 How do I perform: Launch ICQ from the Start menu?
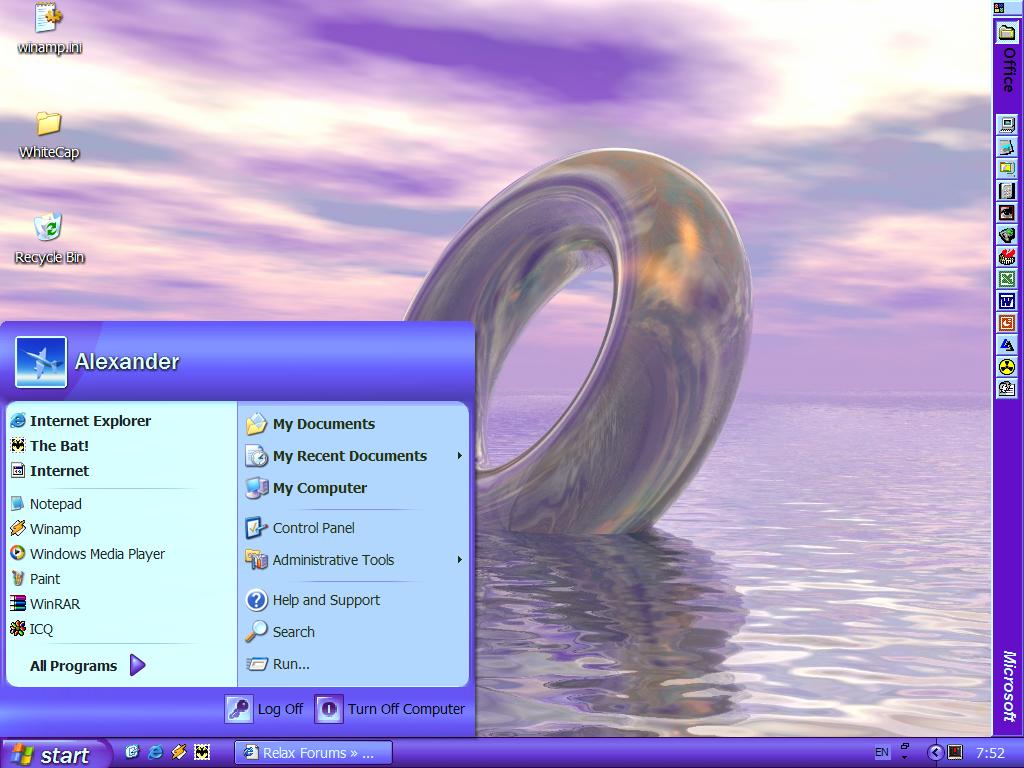tap(31, 628)
